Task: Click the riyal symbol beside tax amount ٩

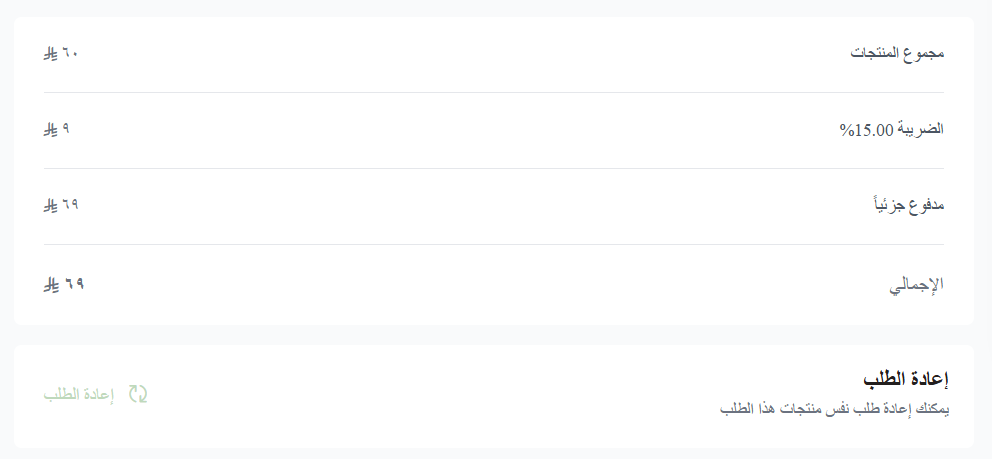Action: point(51,129)
